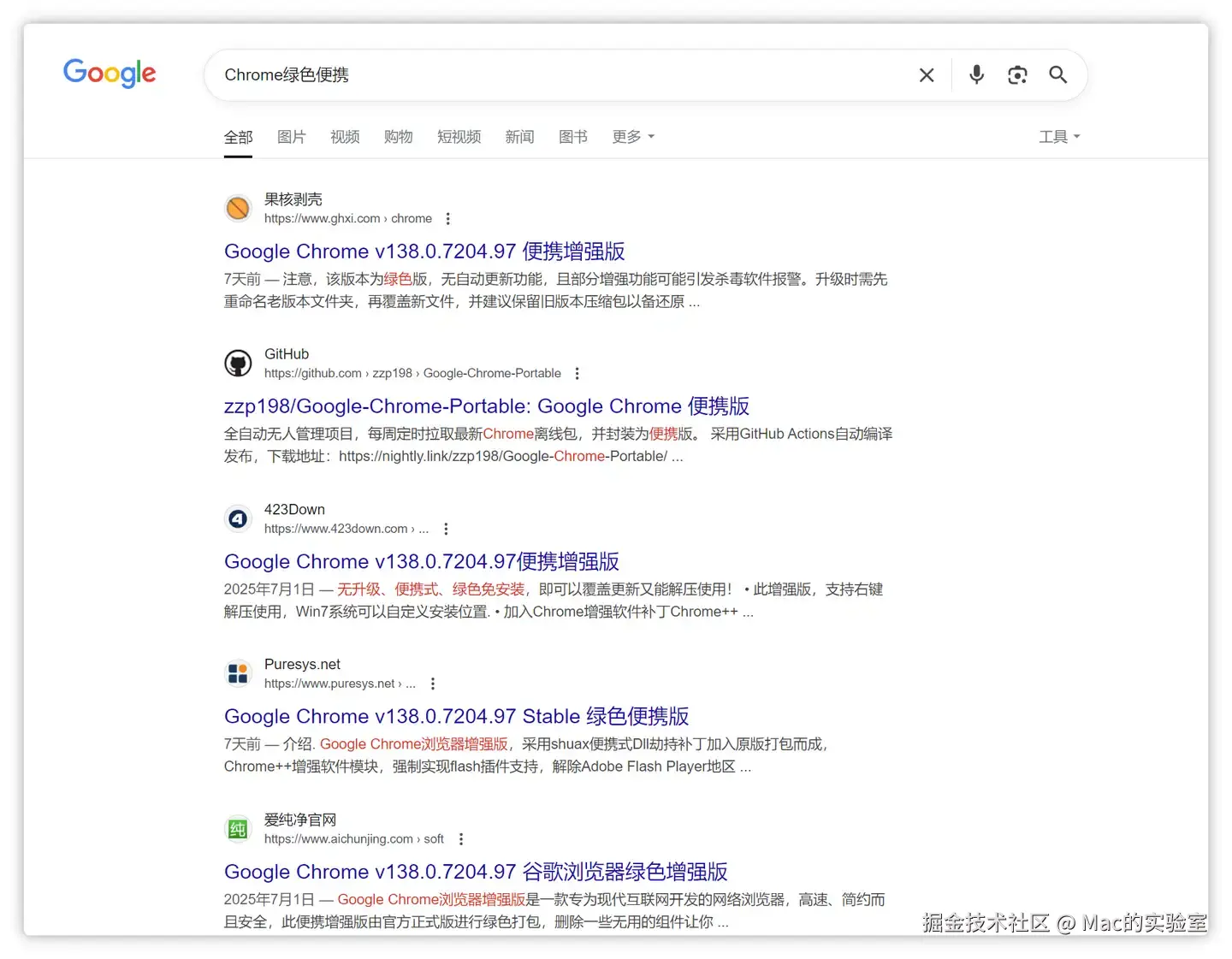The width and height of the screenshot is (1232, 959).
Task: Open more options for the puresys.net result
Action: point(433,684)
